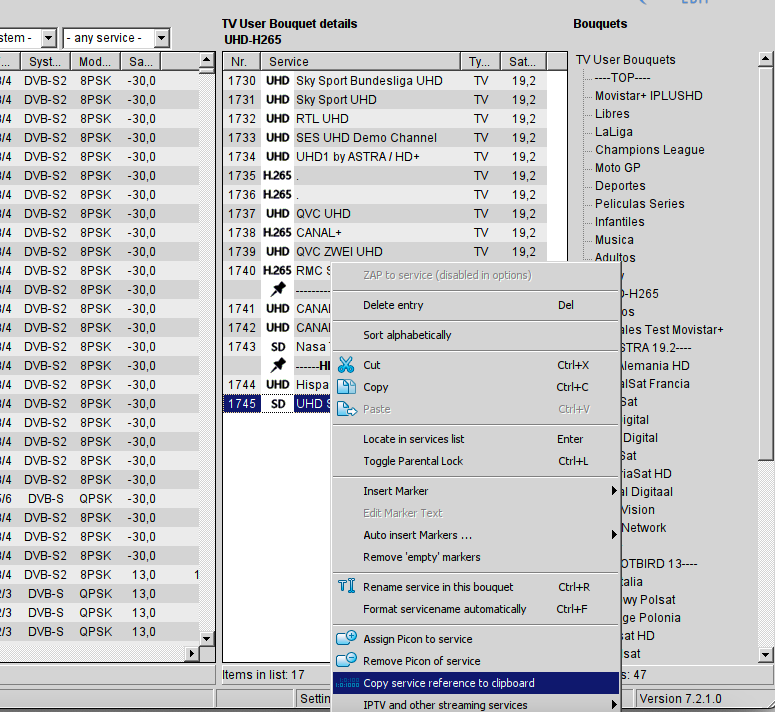Open the Champions League bouquet

coord(649,150)
